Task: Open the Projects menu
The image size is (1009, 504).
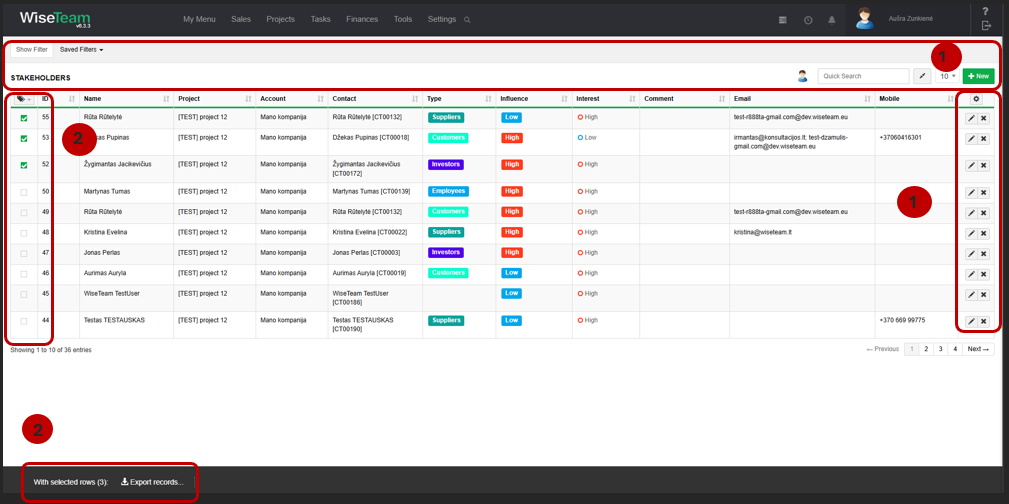Action: pyautogui.click(x=281, y=19)
